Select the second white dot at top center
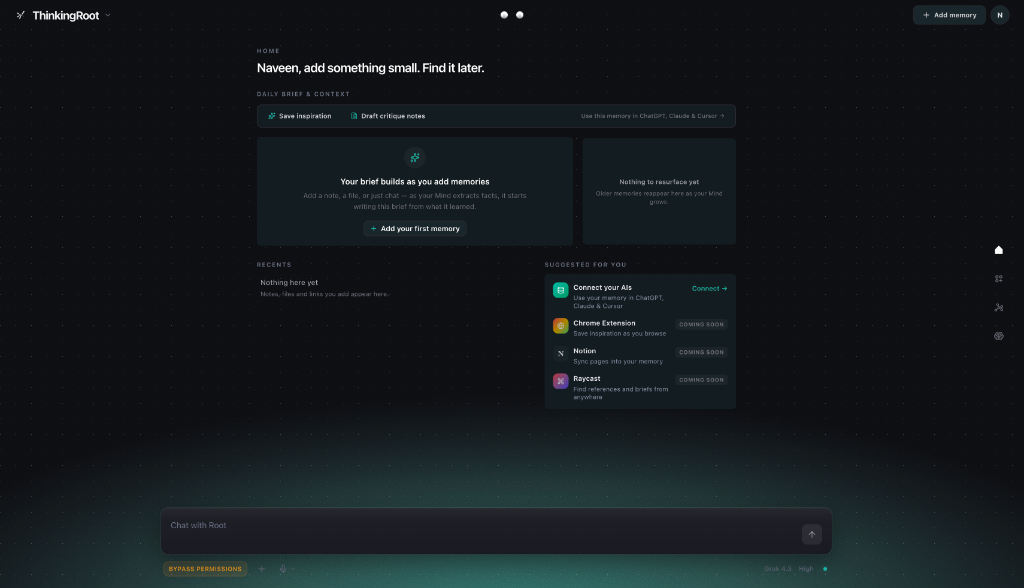1024x588 pixels. [x=520, y=15]
